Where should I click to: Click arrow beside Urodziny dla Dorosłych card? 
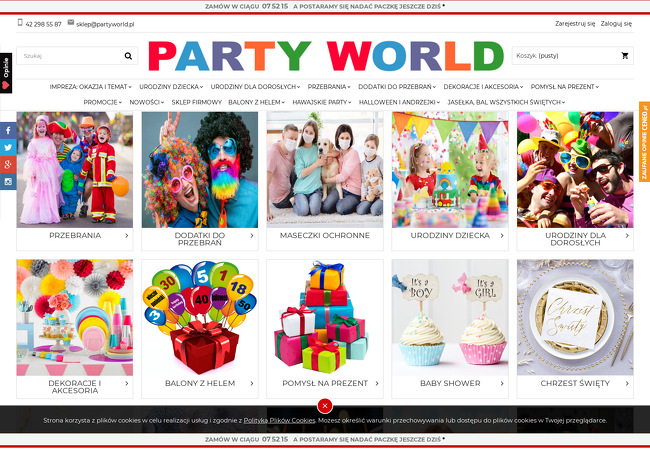627,235
